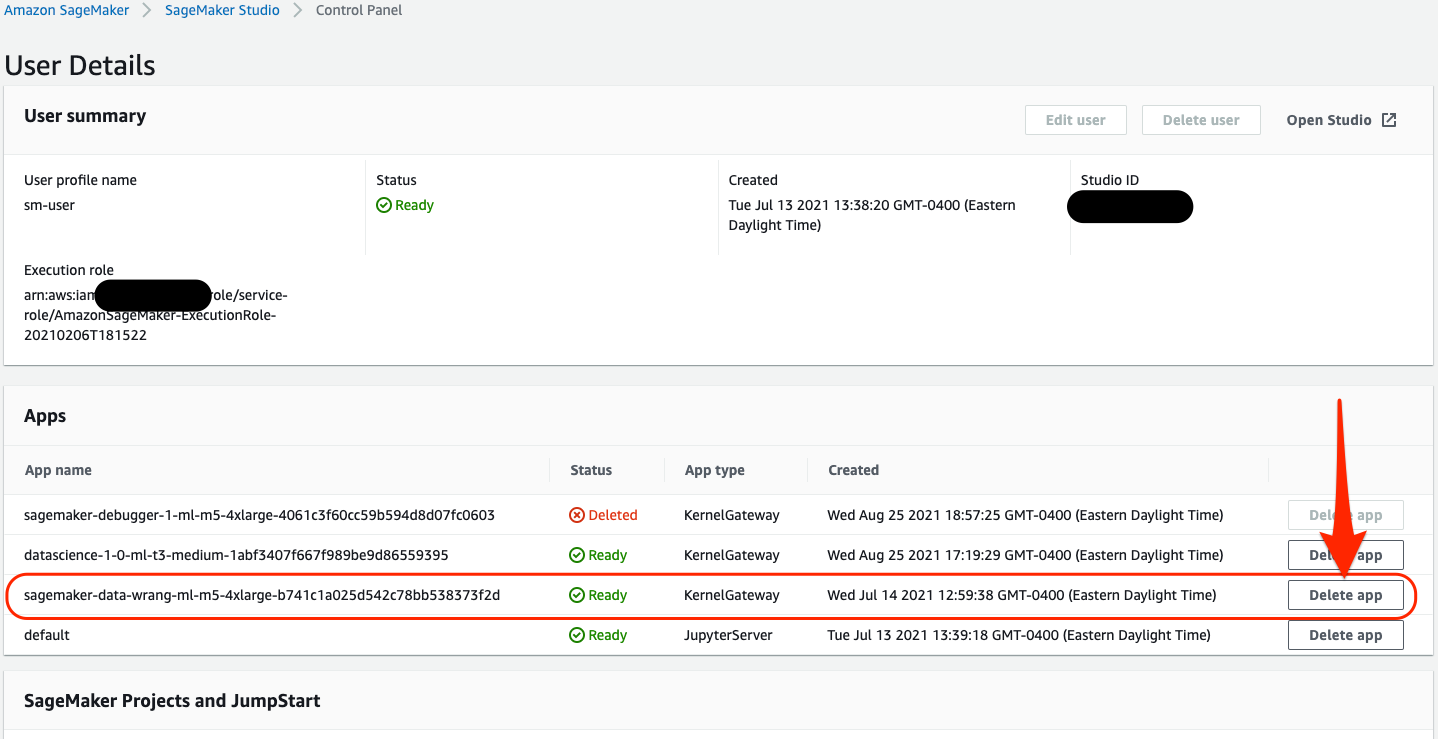The width and height of the screenshot is (1438, 739).
Task: Click the user Created date Tue Jul 13 2021 13:38:20
Action: 872,215
